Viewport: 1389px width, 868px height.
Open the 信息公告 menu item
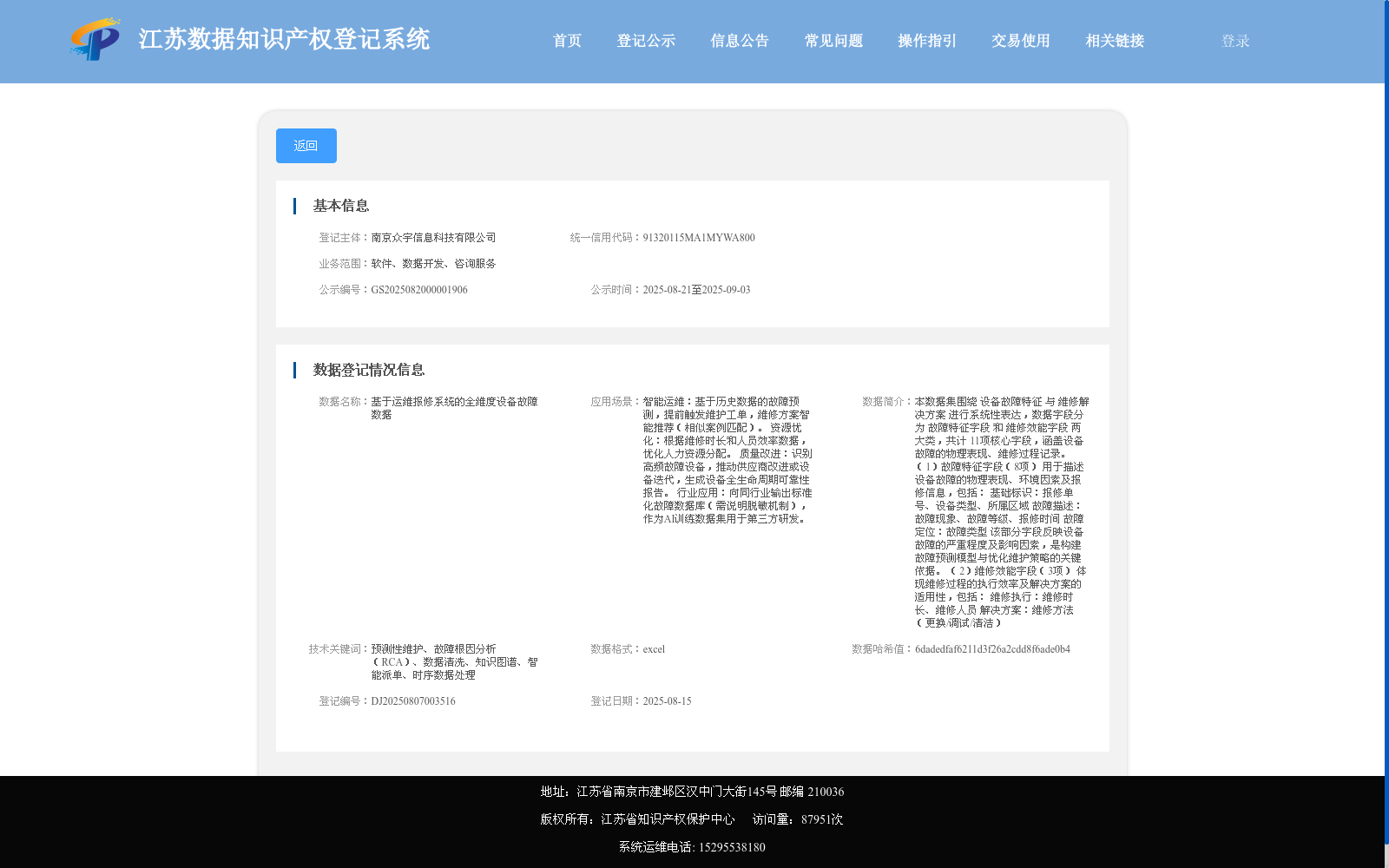coord(740,41)
